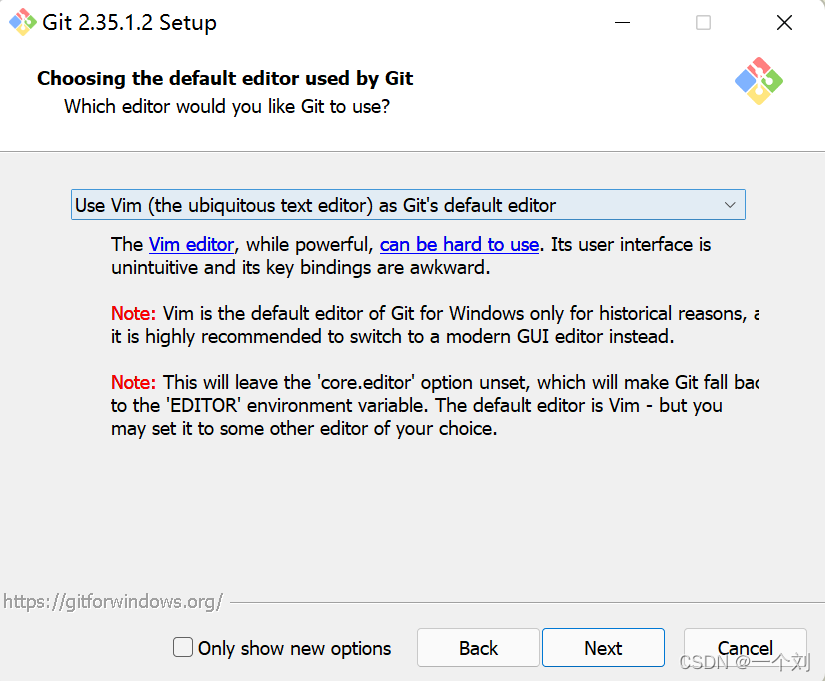Open the gitforwindows.org URL
Screen dimensions: 825x681
113,602
